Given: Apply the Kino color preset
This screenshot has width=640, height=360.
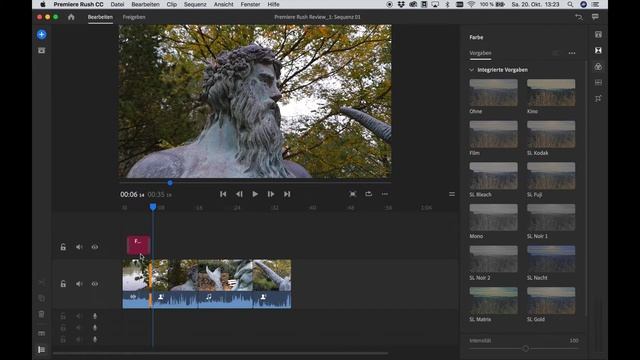Looking at the screenshot, I should click(551, 93).
